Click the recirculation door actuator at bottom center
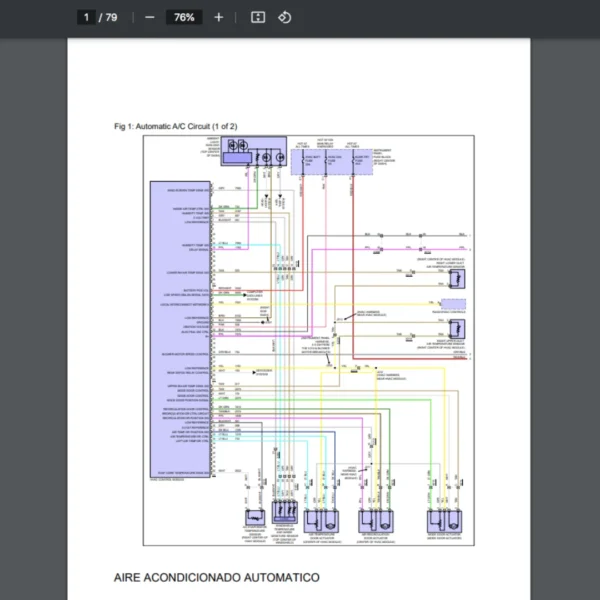The height and width of the screenshot is (600, 600). pos(375,520)
